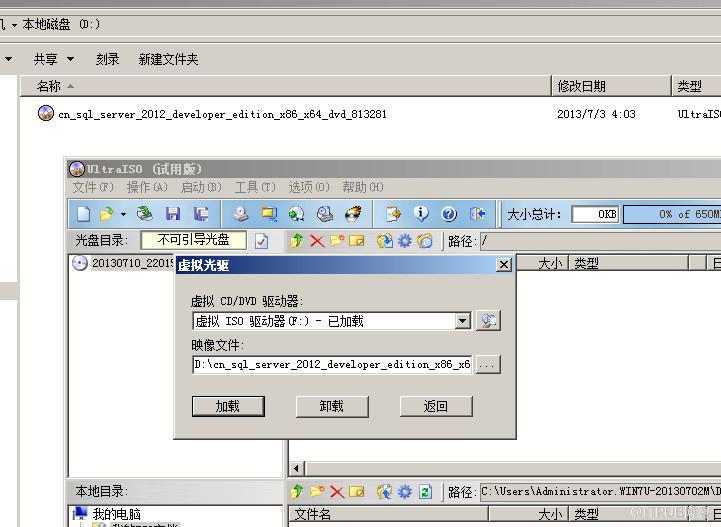Click the Mount to virtual drive icon
This screenshot has width=721, height=527.
click(x=325, y=214)
